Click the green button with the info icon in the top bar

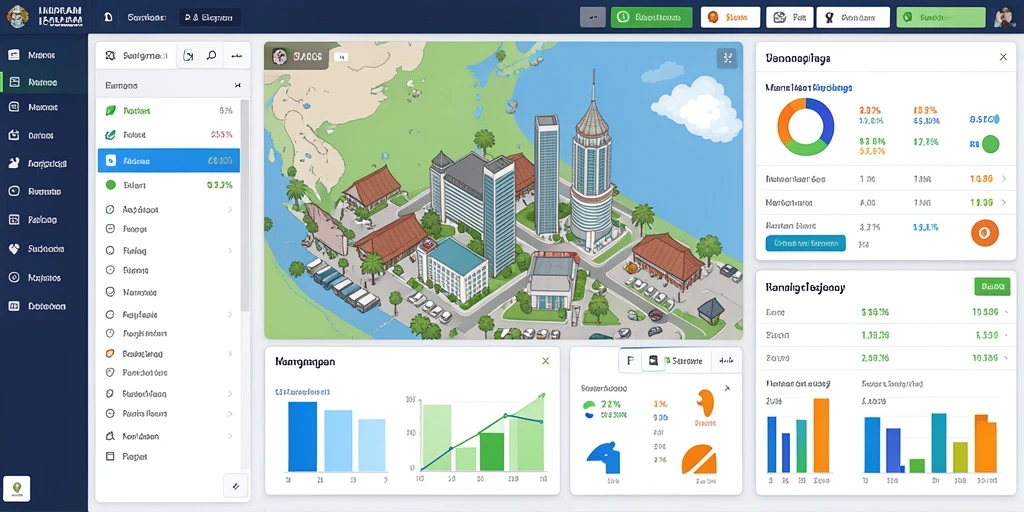click(651, 18)
